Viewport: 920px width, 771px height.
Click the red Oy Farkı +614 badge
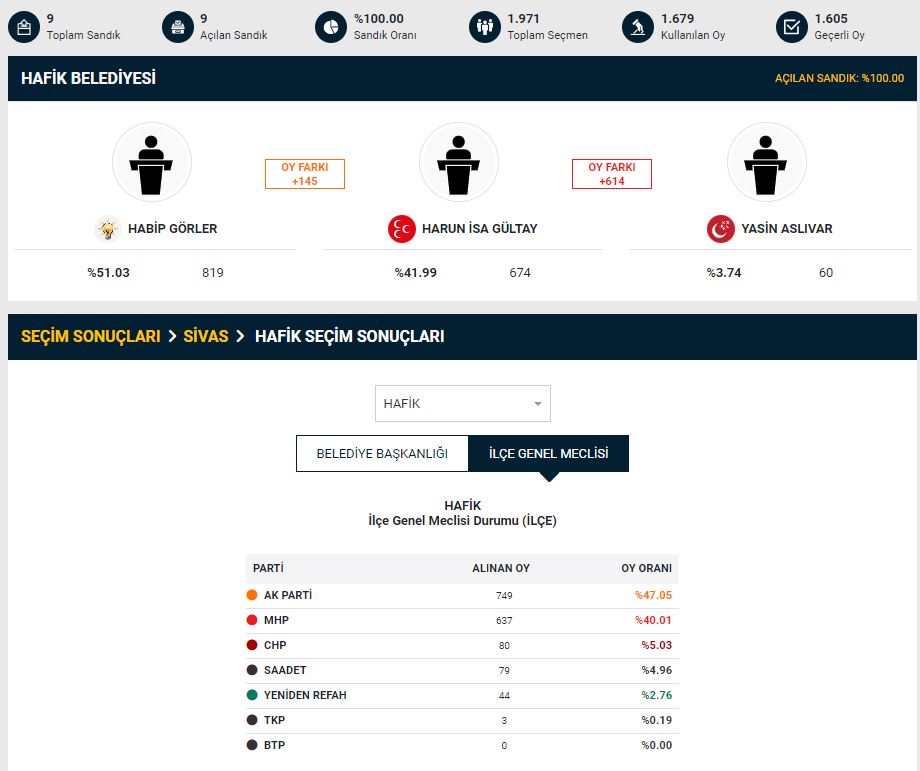click(611, 174)
